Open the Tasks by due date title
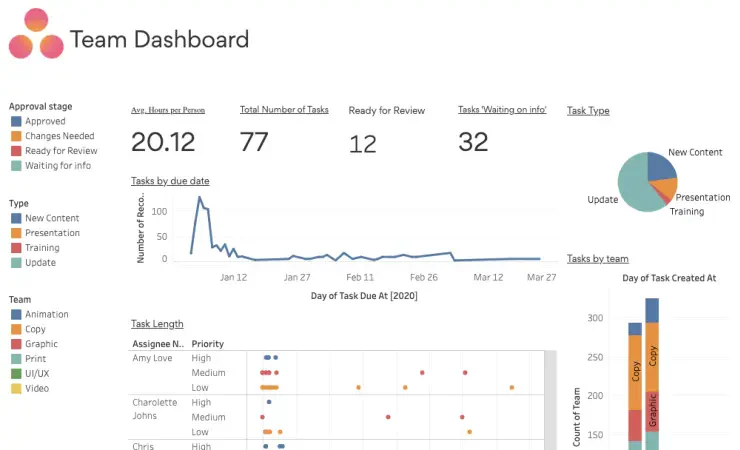 point(170,181)
